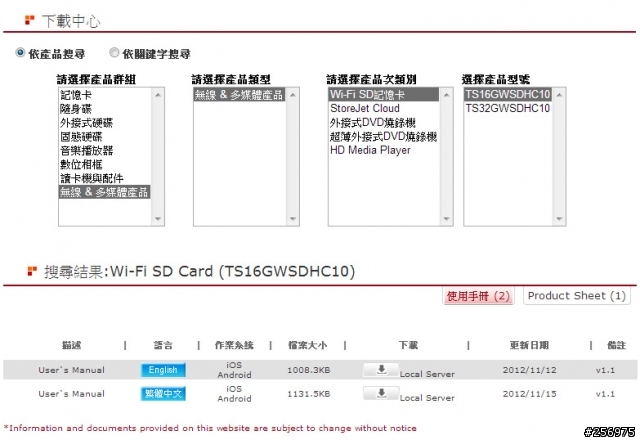Choose 隨身碟 in the product group list
The image size is (640, 440).
pyautogui.click(x=104, y=109)
